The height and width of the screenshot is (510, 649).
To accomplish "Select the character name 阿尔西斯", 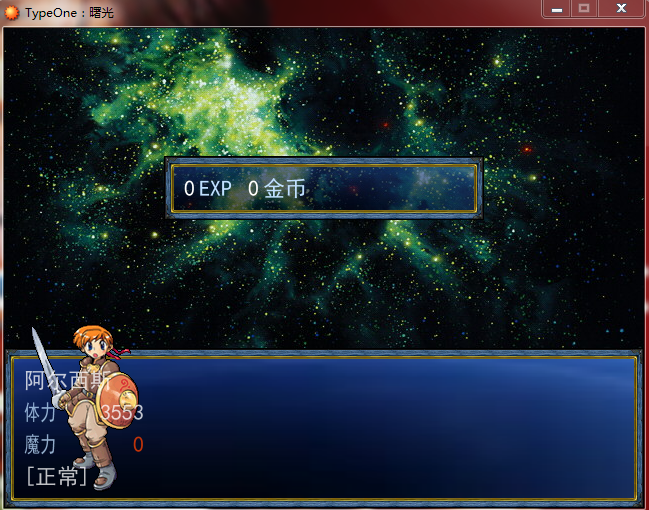I will [67, 380].
